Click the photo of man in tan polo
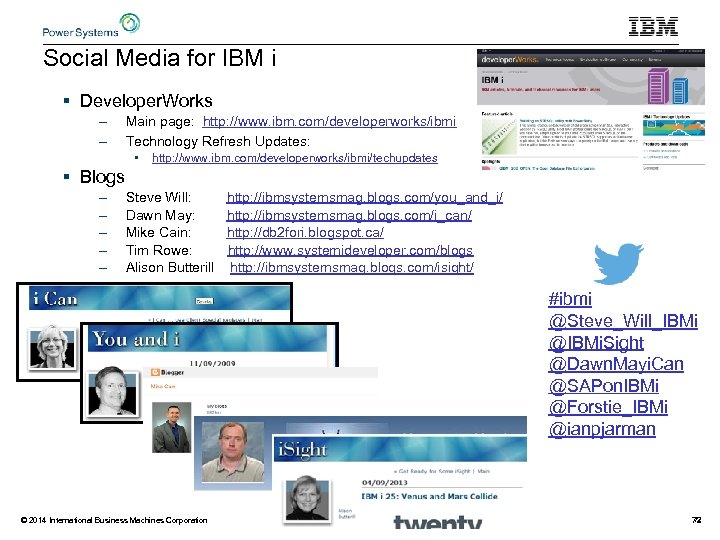The height and width of the screenshot is (540, 720). (x=233, y=452)
